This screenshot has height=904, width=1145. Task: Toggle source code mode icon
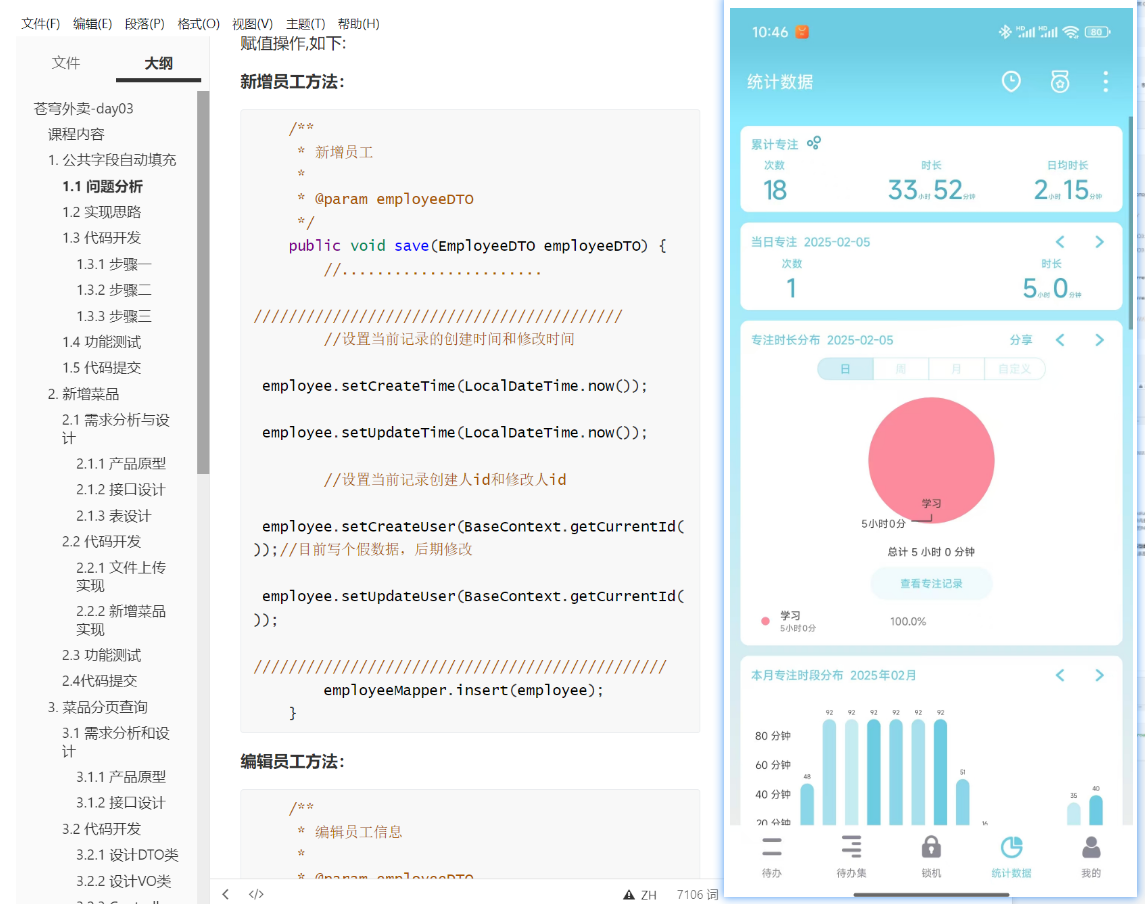pyautogui.click(x=256, y=894)
